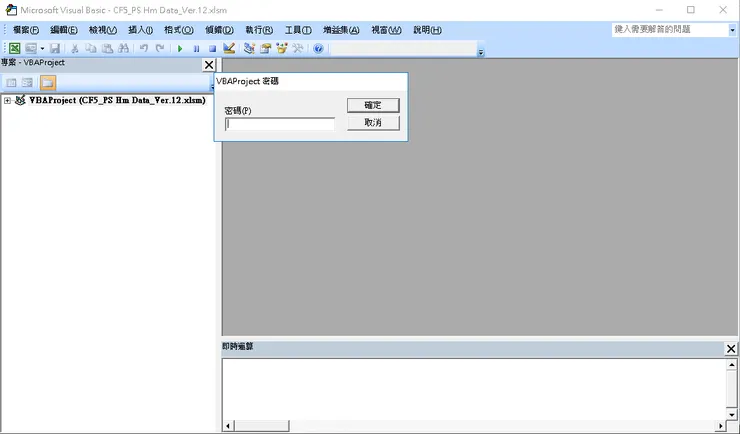Open toolbar options overflow arrow
This screenshot has width=740, height=434.
(481, 52)
